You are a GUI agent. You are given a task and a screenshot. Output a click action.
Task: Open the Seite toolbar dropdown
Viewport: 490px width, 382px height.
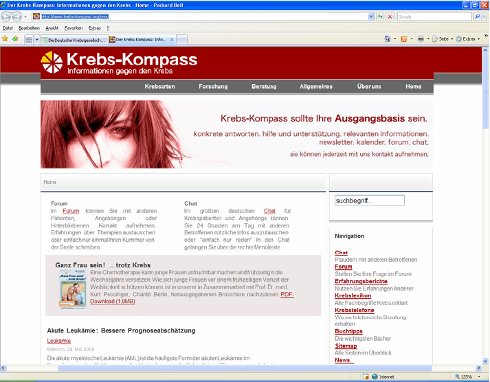[442, 39]
